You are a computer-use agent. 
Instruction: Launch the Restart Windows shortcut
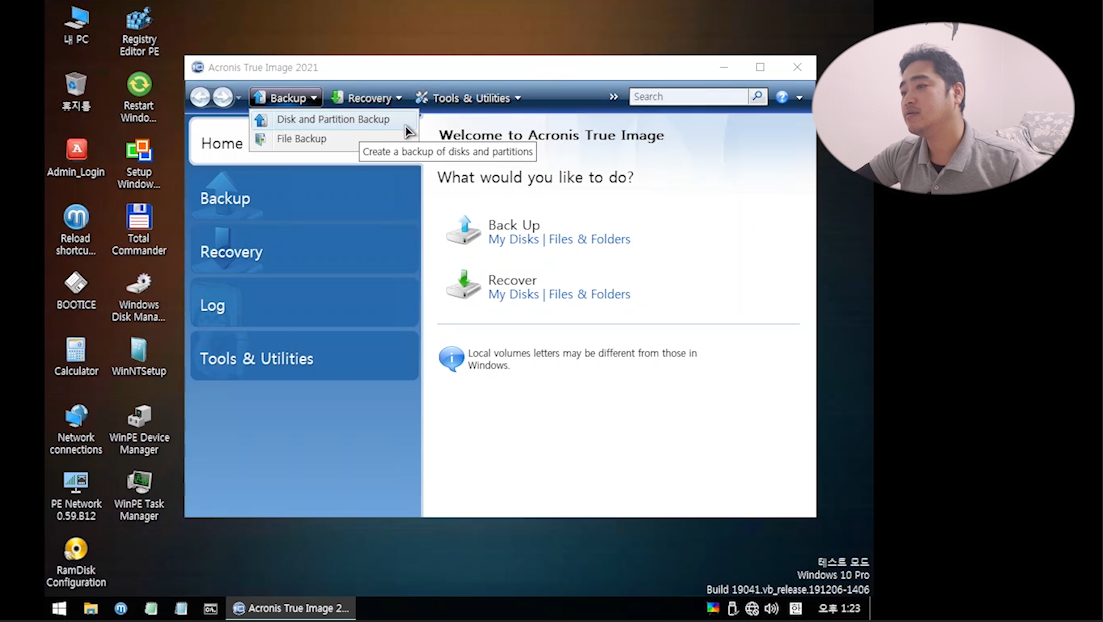[x=139, y=97]
